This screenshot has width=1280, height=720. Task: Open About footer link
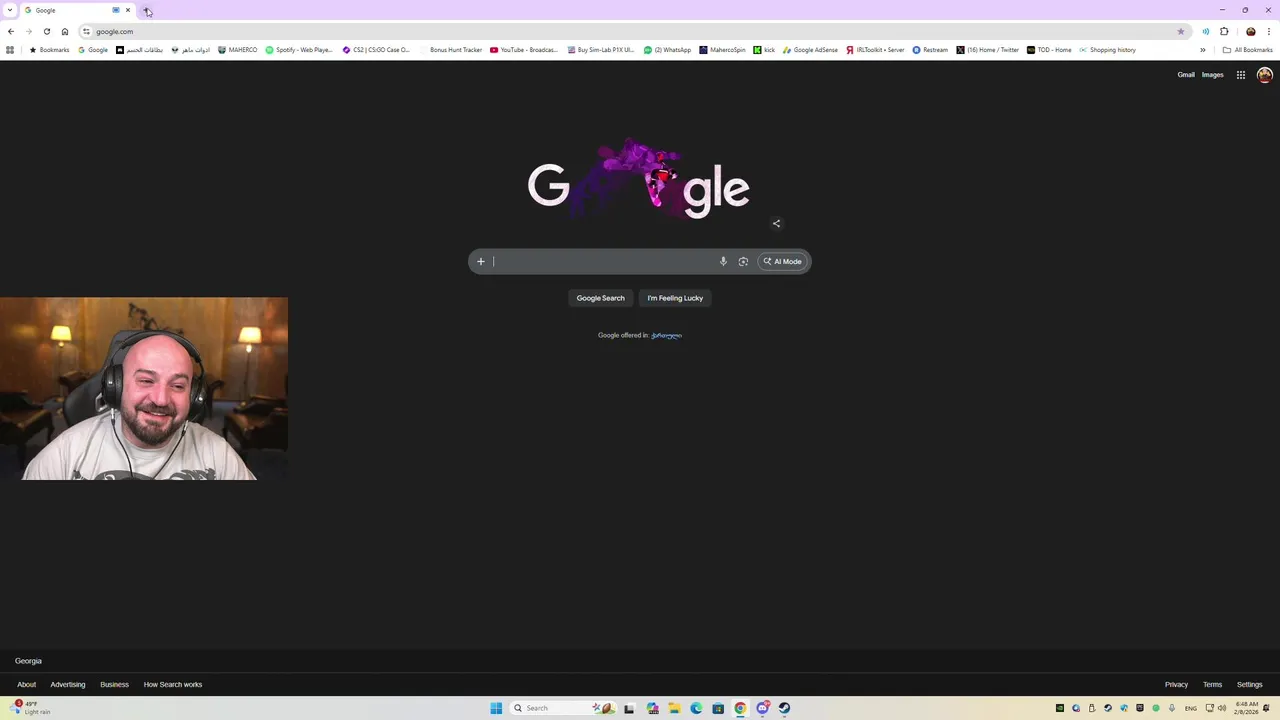pos(26,685)
